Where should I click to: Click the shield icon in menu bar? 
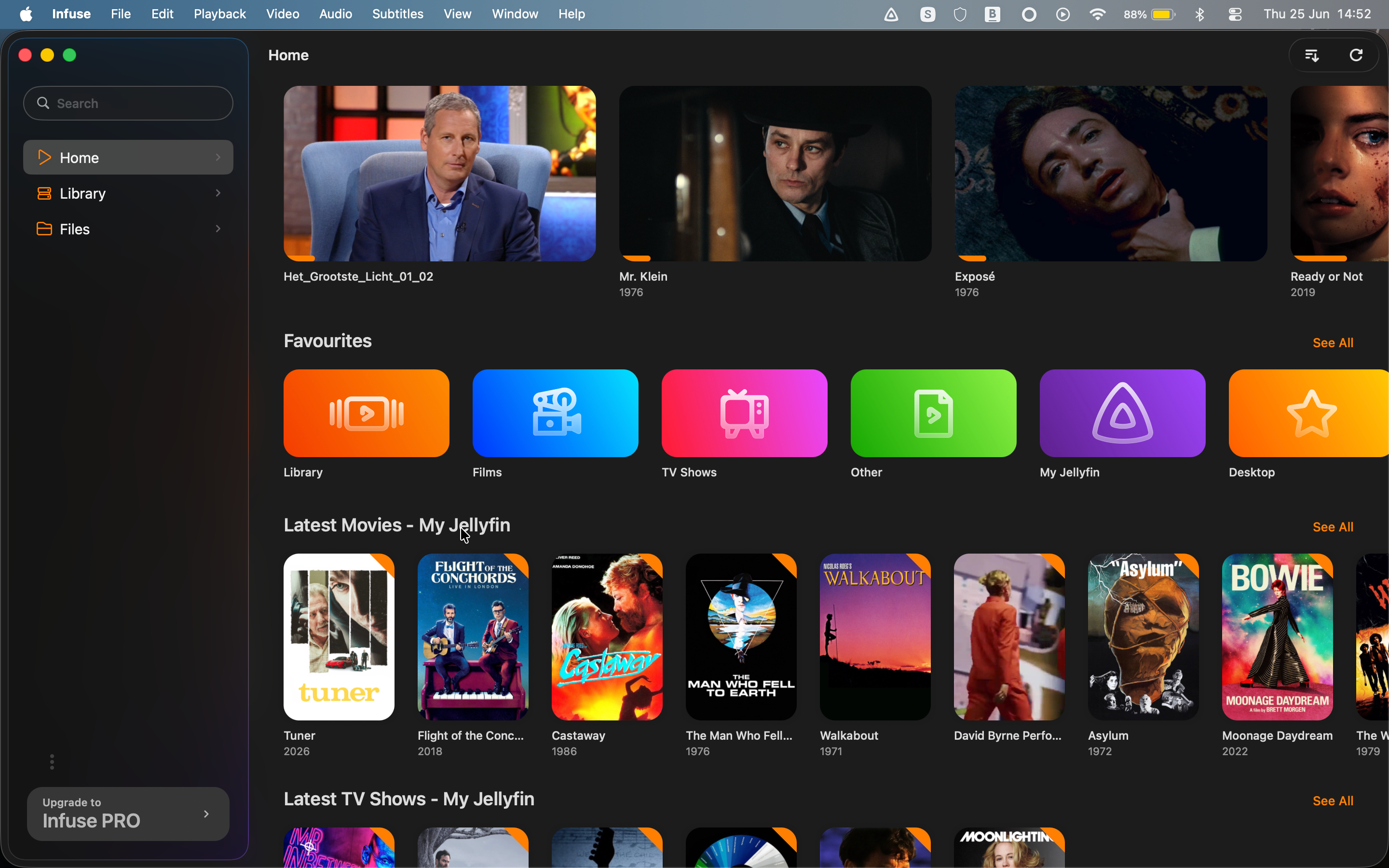(x=960, y=14)
